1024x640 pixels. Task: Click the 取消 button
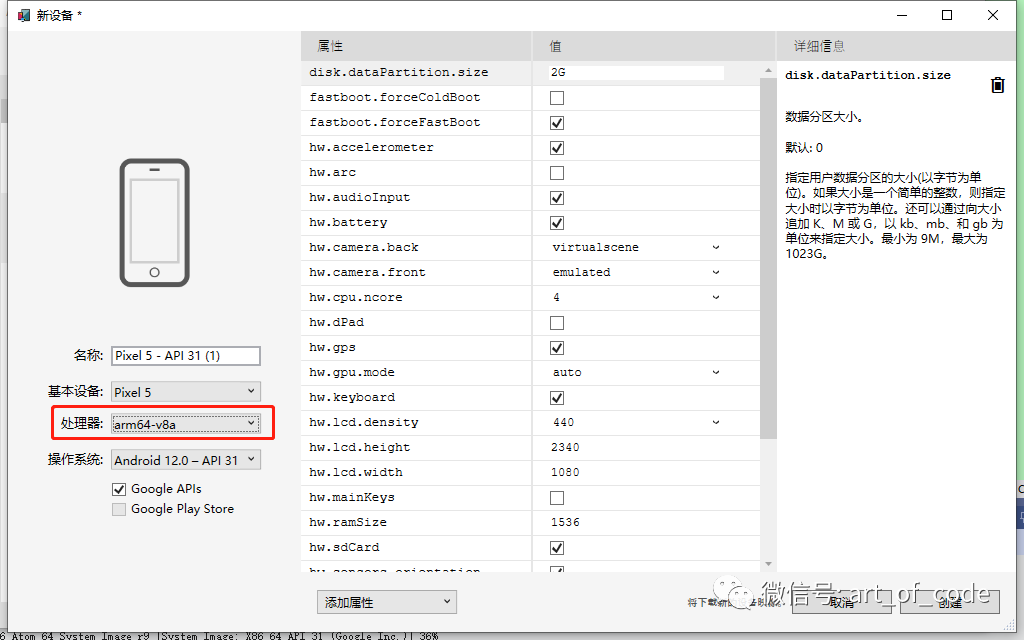(x=841, y=601)
